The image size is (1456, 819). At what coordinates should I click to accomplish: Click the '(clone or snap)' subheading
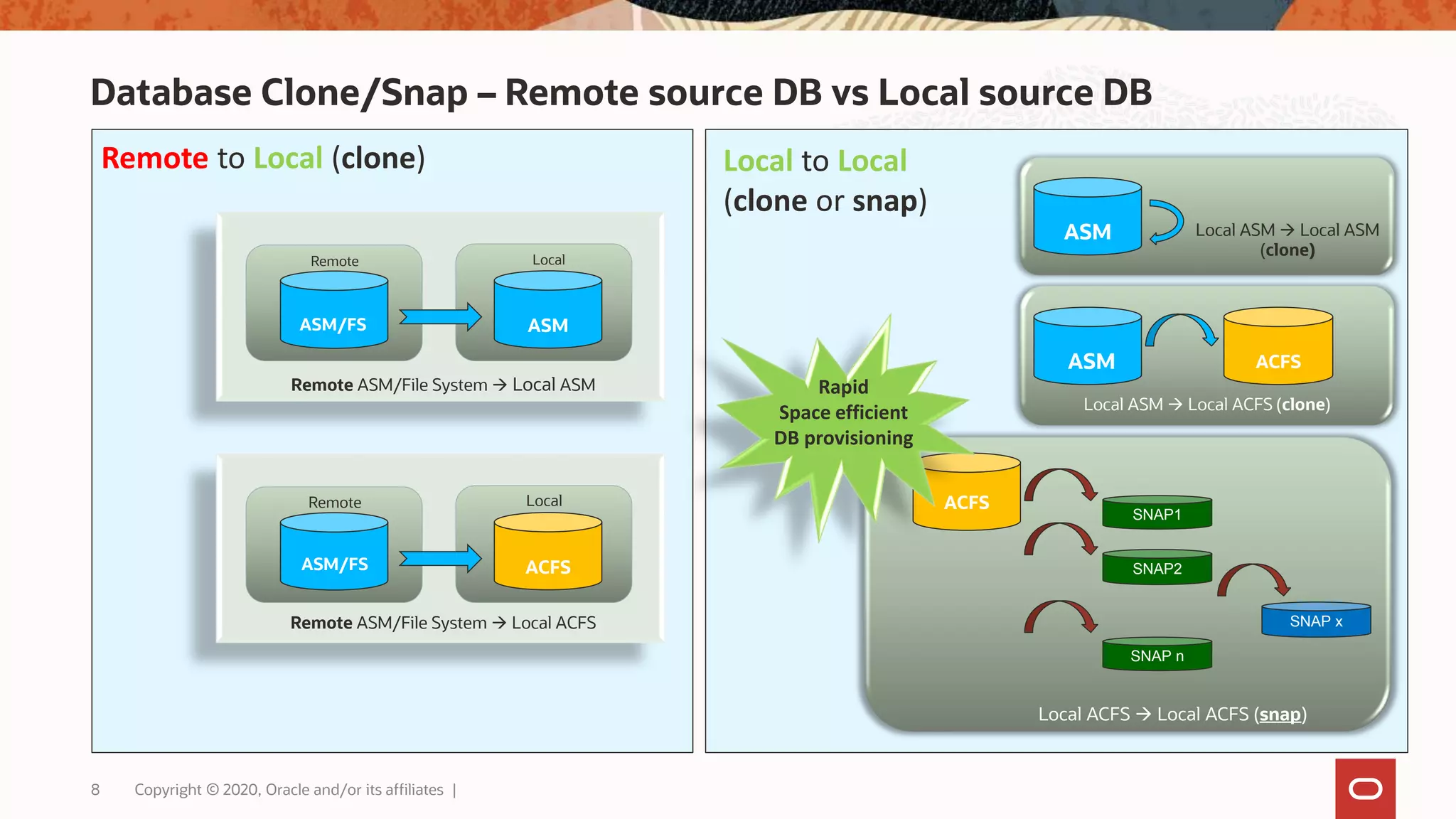825,201
